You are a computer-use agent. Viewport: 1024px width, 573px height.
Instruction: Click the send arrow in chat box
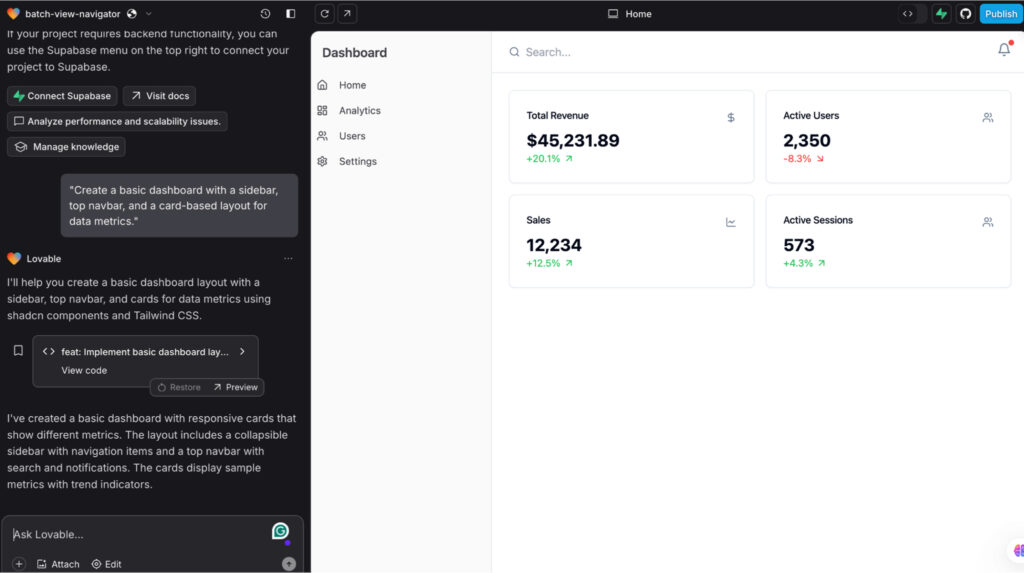pos(289,564)
